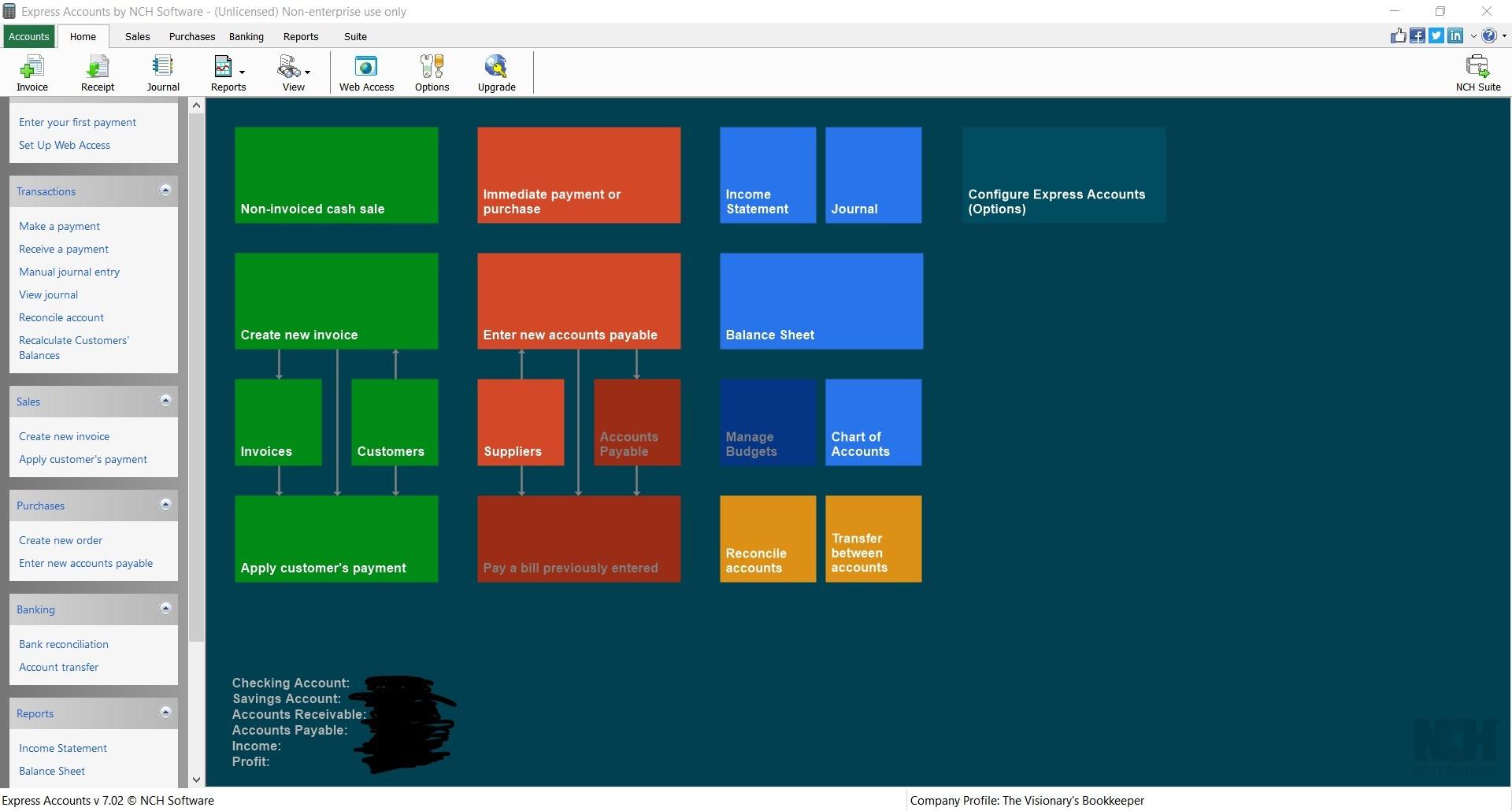The height and width of the screenshot is (811, 1512).
Task: Click the Twitter icon near the top right
Action: 1436,35
